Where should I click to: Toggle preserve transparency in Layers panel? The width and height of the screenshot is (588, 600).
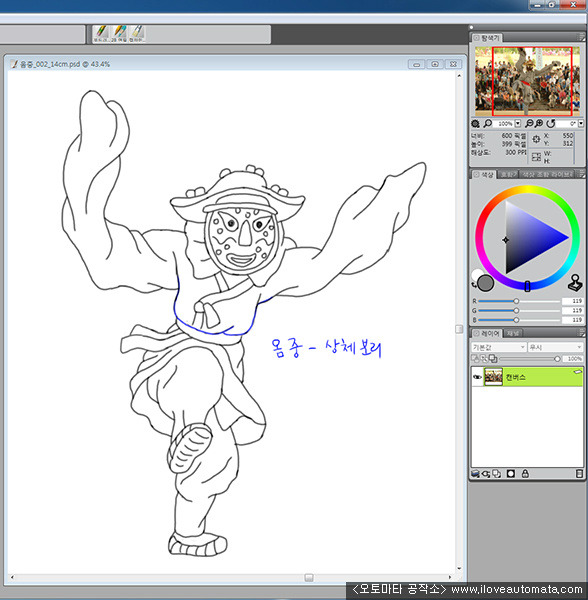[x=475, y=359]
